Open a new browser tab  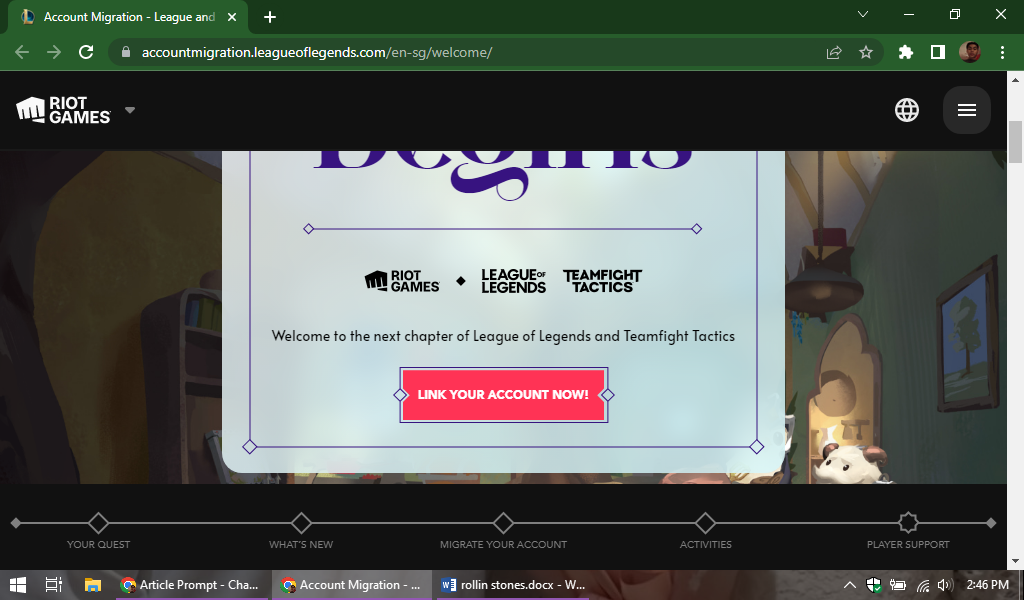[270, 17]
